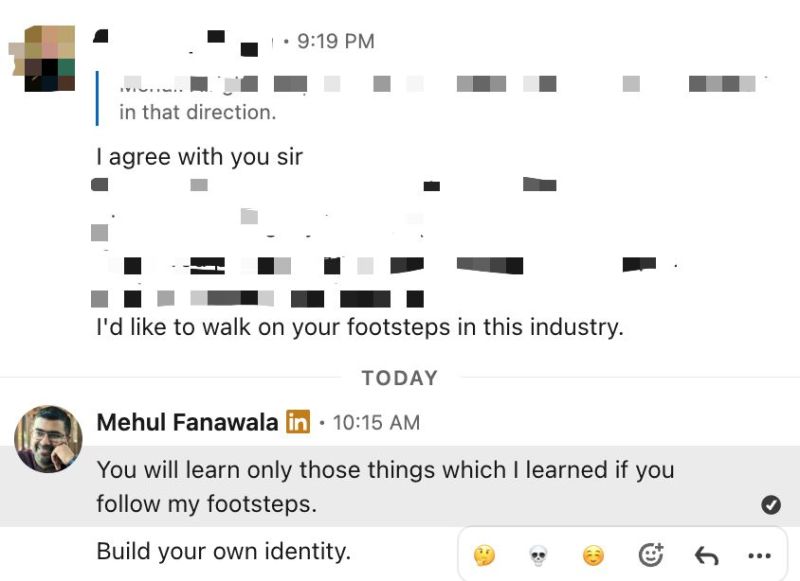Click the LinkedIn badge beside Mehul Fanawala

(298, 422)
